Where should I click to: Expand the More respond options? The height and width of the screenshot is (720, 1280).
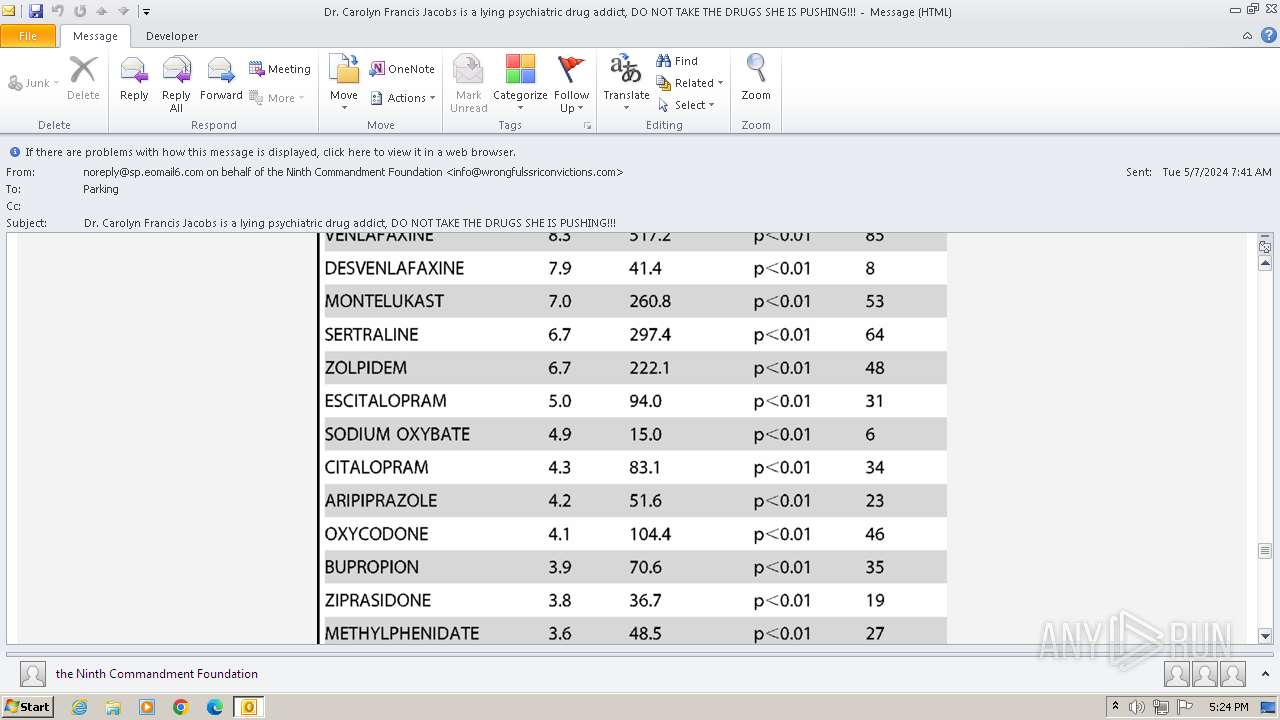278,98
